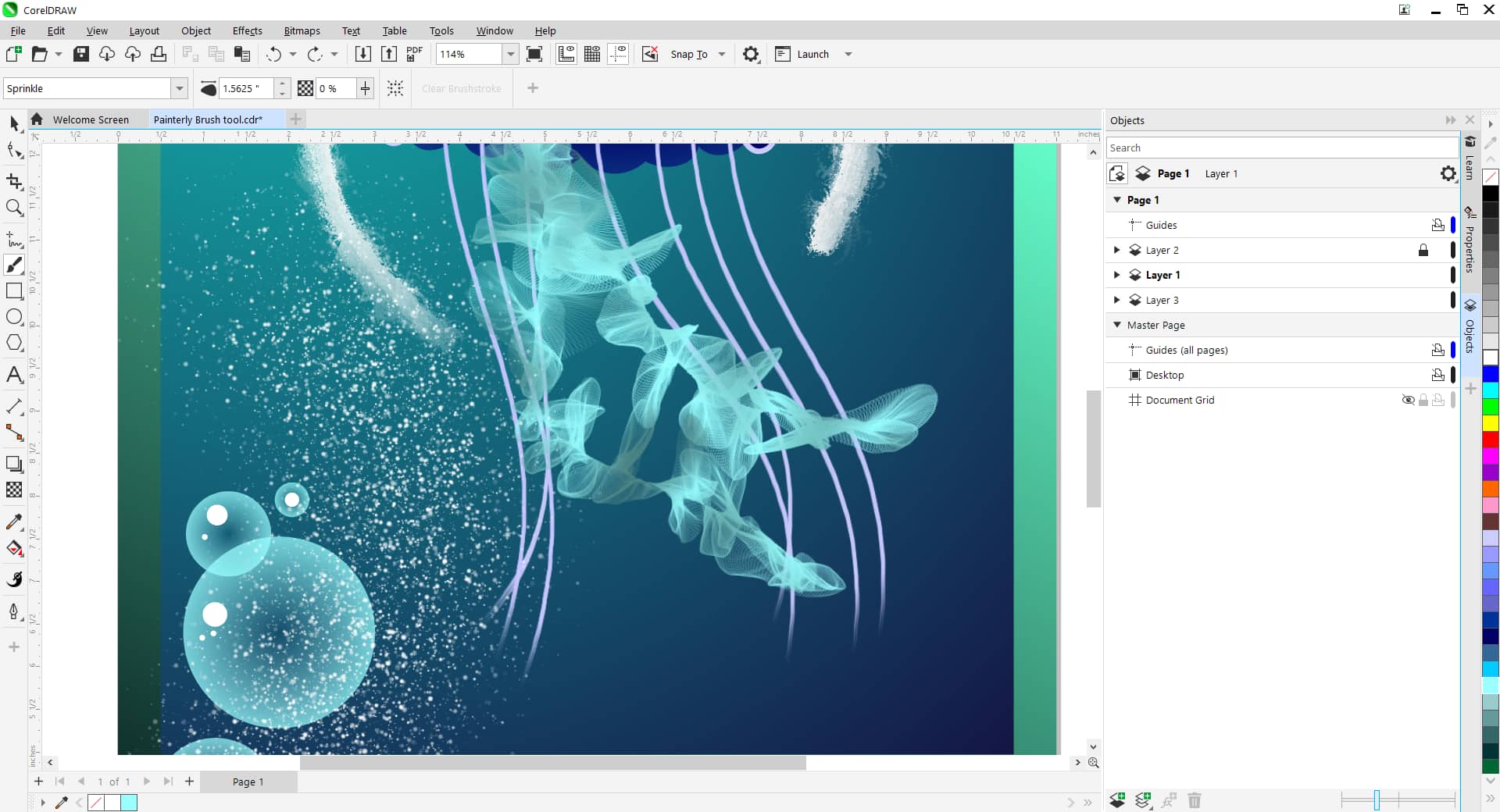Expand Layer 3 in Objects panel
This screenshot has height=812, width=1500.
coord(1116,300)
